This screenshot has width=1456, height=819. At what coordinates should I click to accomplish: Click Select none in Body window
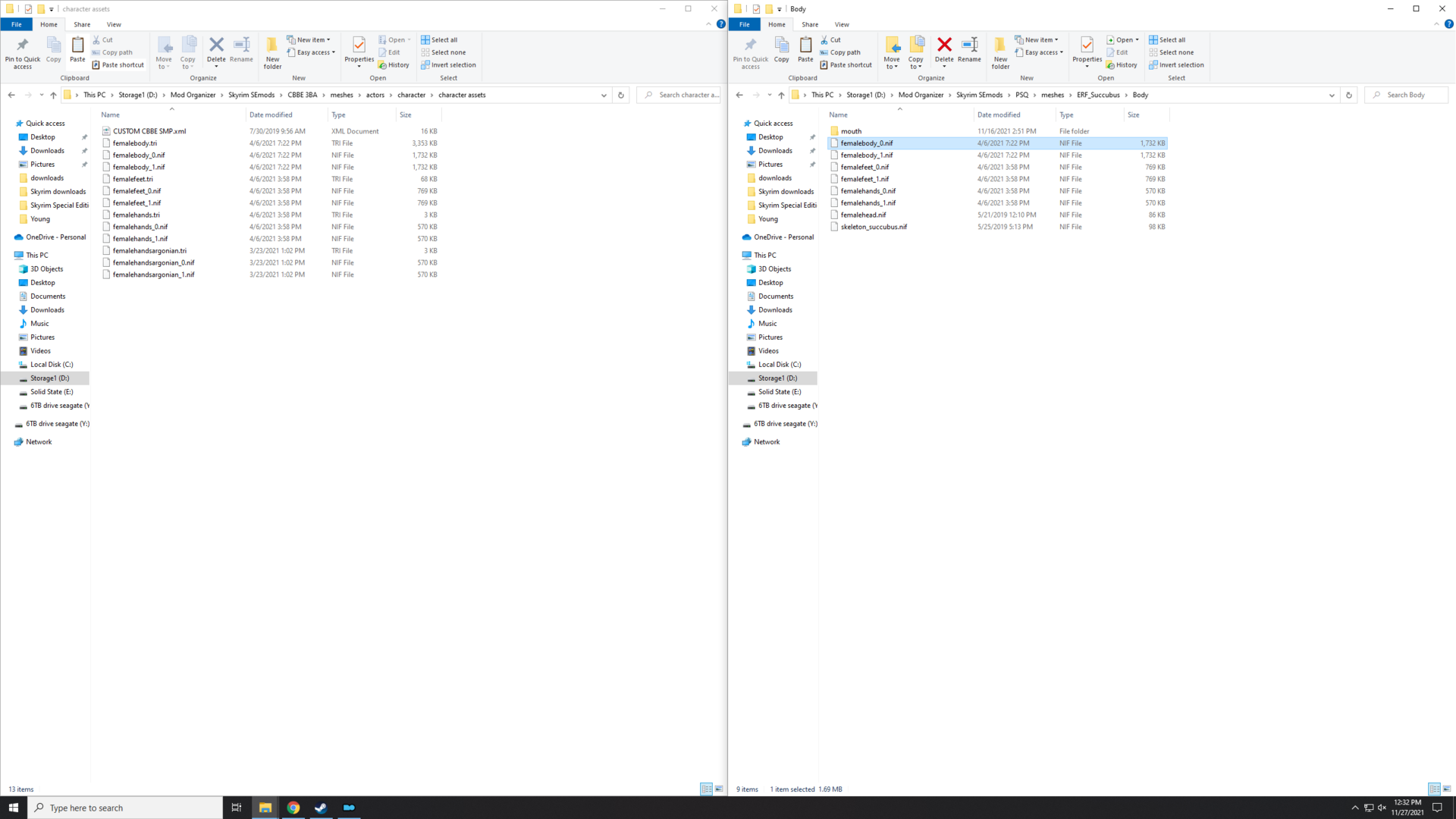(1171, 52)
